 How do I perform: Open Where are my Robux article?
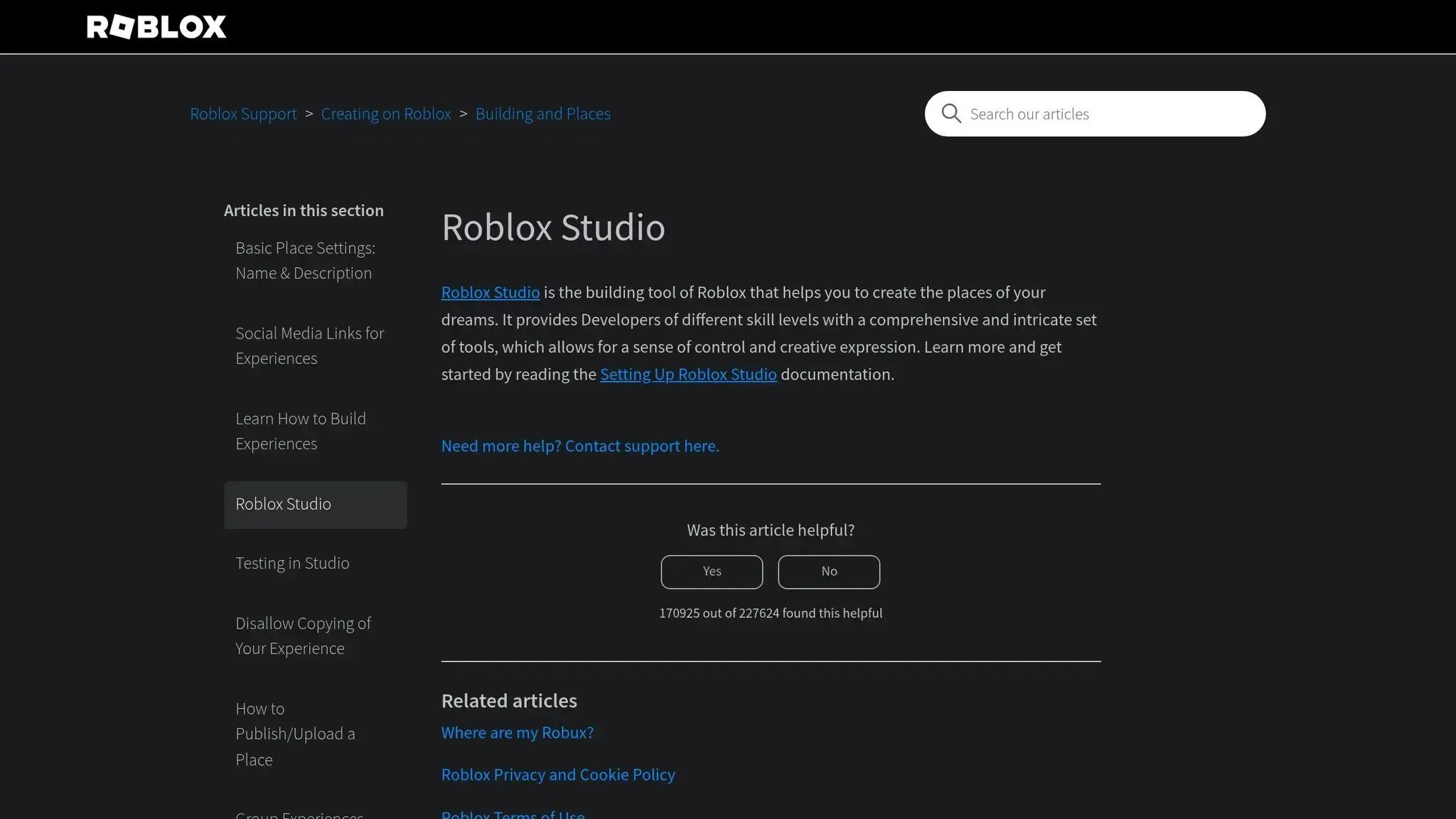pos(517,732)
